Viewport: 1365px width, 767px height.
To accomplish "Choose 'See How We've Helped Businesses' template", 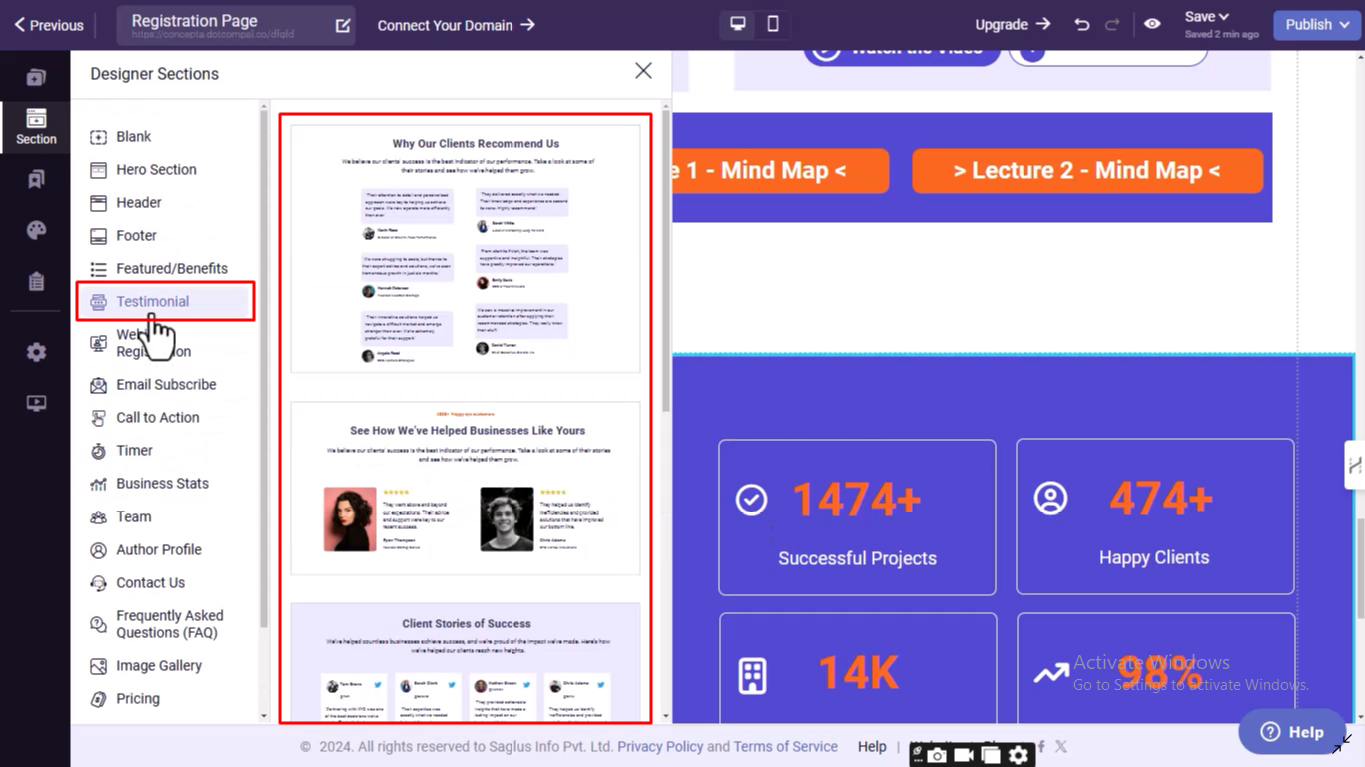I will point(465,488).
